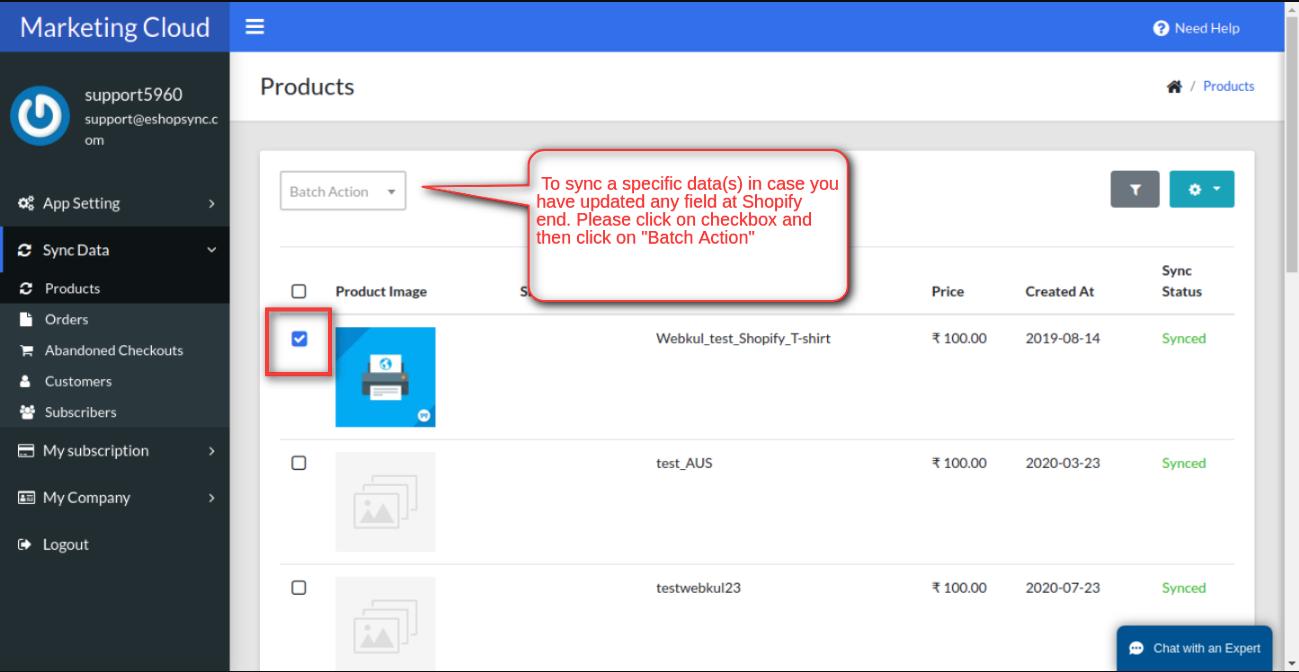1299x672 pixels.
Task: Click the Product Image column header
Action: pos(381,292)
